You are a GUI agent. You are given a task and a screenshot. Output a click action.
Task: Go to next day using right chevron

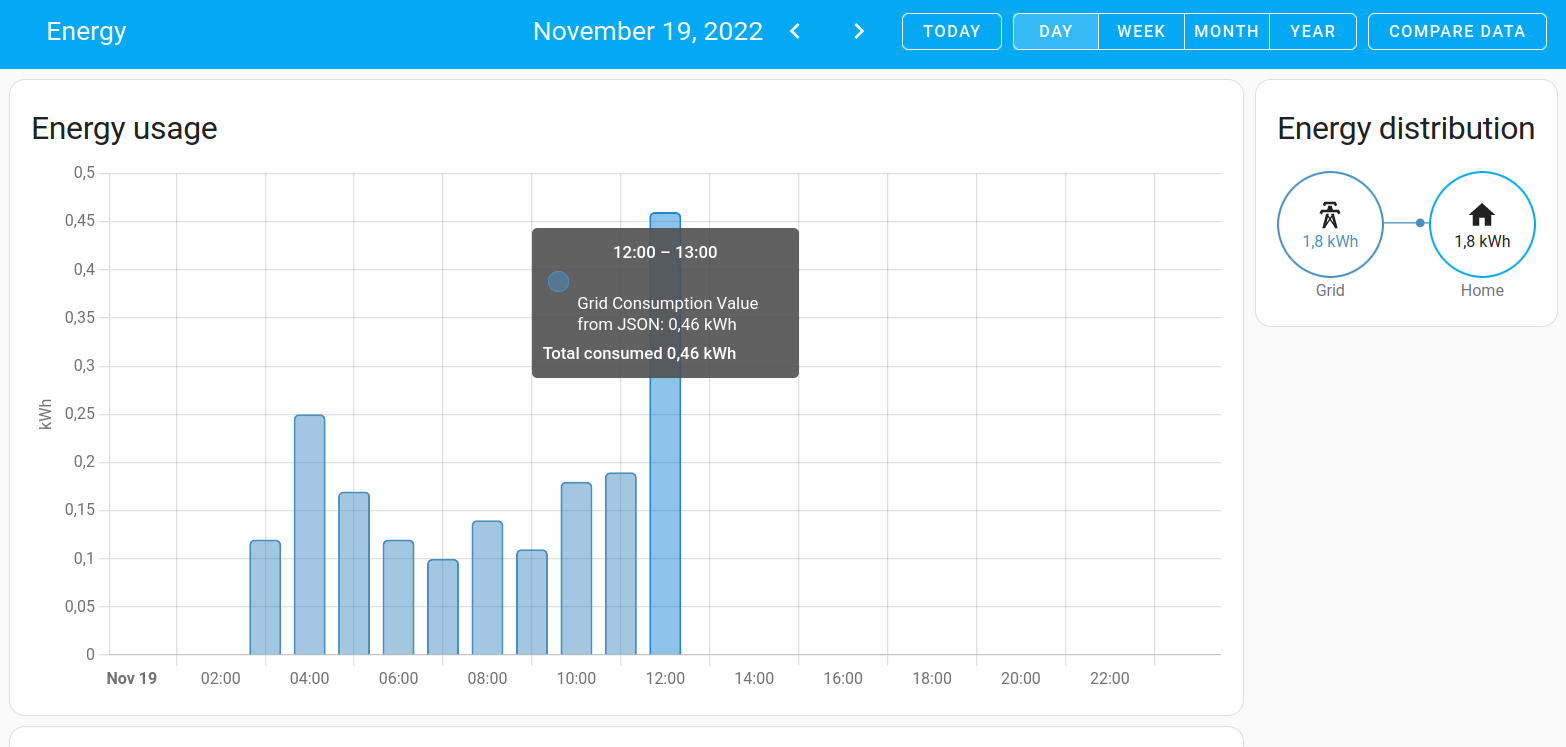tap(858, 31)
